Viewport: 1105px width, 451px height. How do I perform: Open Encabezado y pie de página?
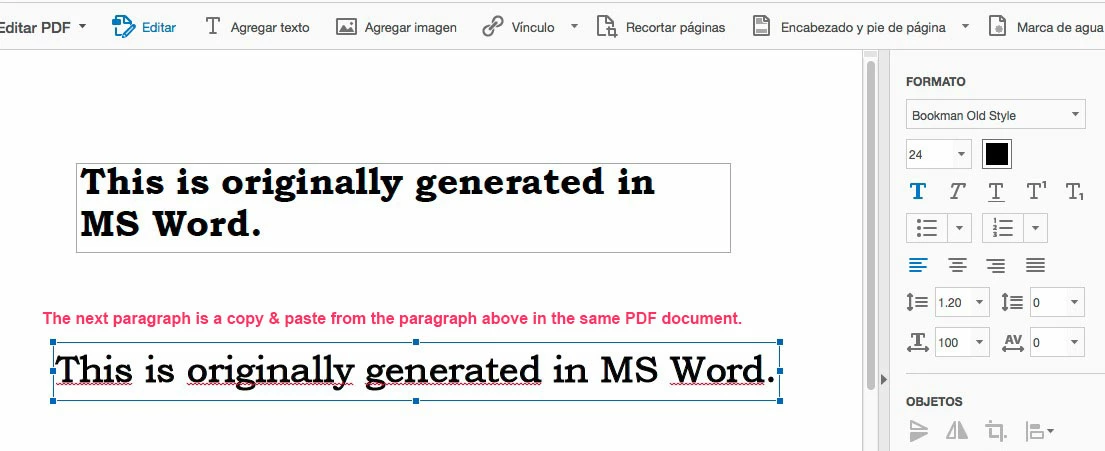point(850,27)
